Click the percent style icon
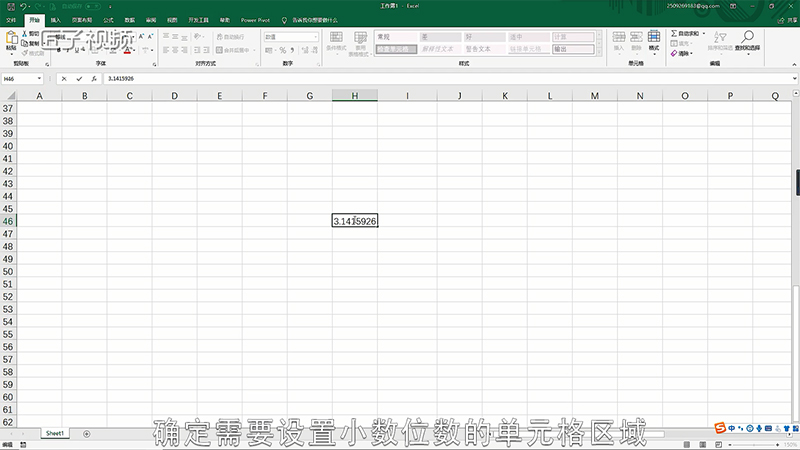800x450 pixels. (282, 50)
